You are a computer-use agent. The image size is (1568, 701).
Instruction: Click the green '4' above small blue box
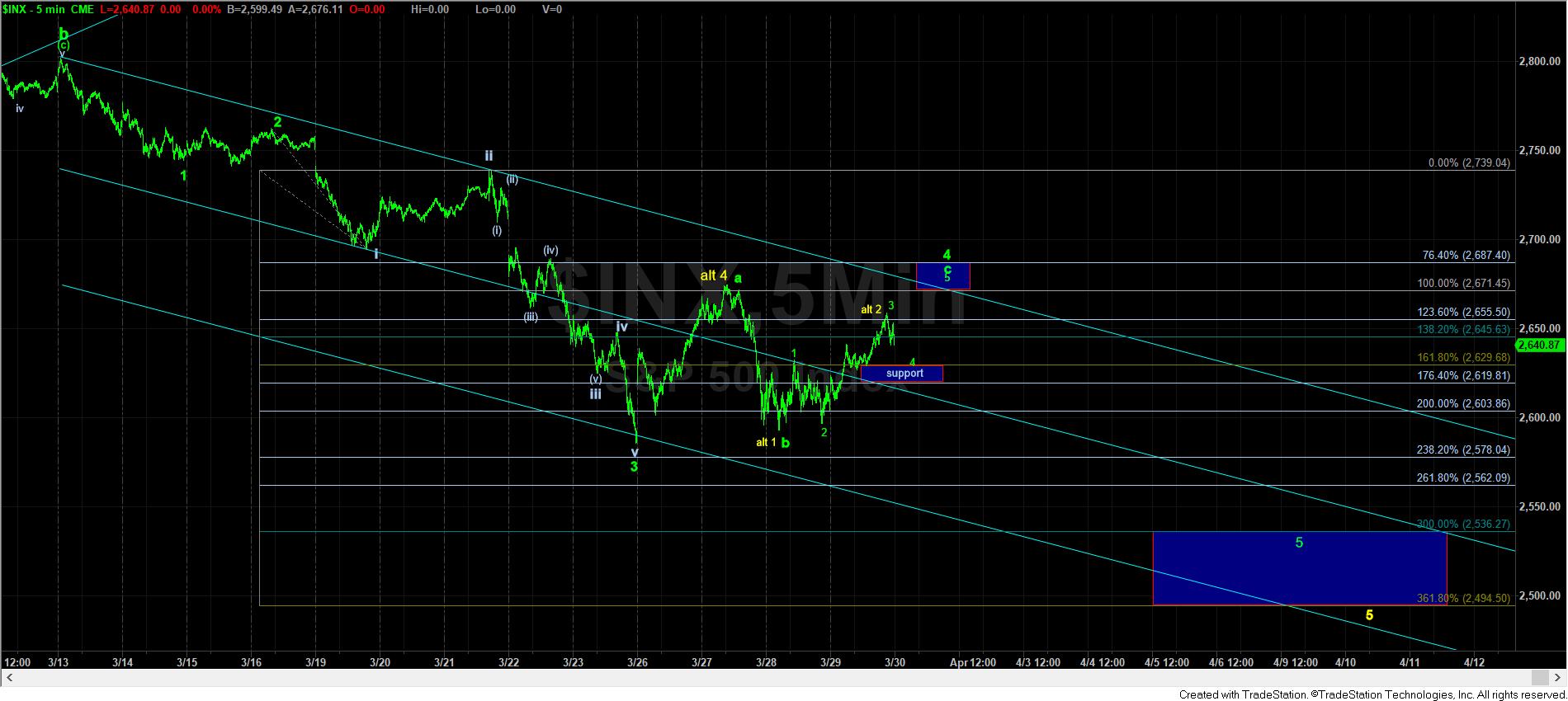pyautogui.click(x=948, y=255)
